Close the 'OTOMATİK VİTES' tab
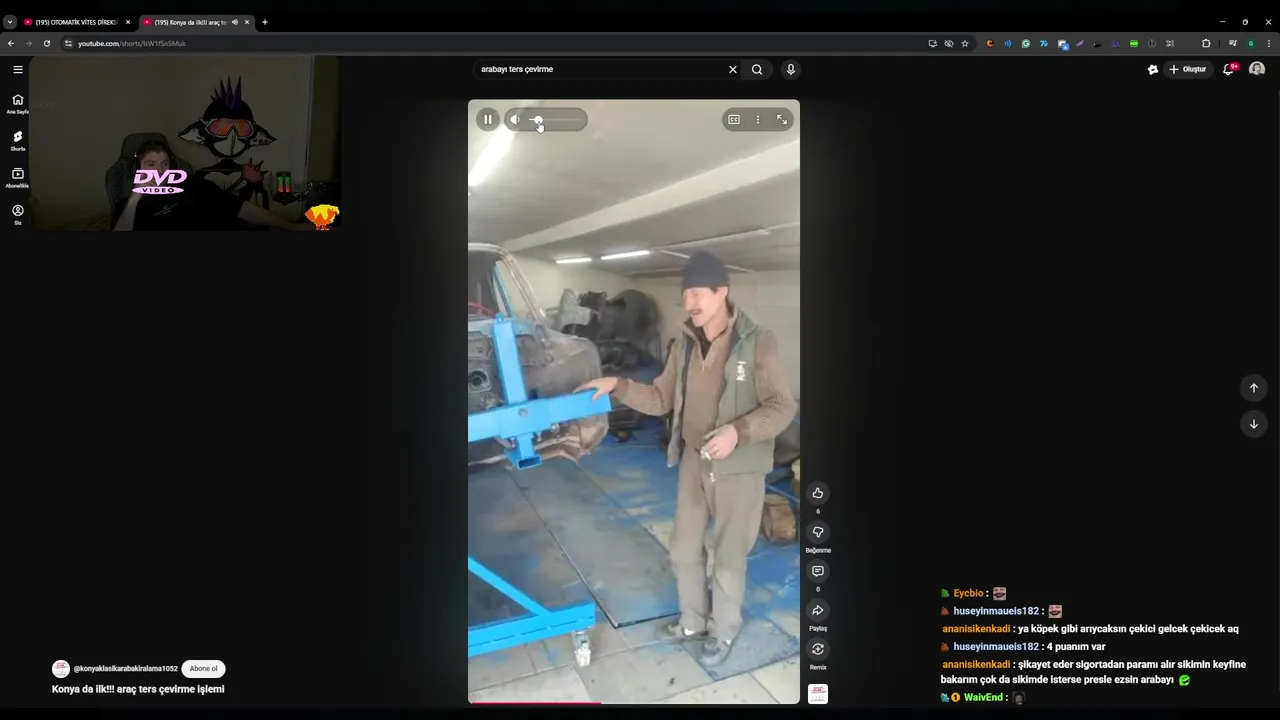Image resolution: width=1280 pixels, height=720 pixels. tap(128, 22)
